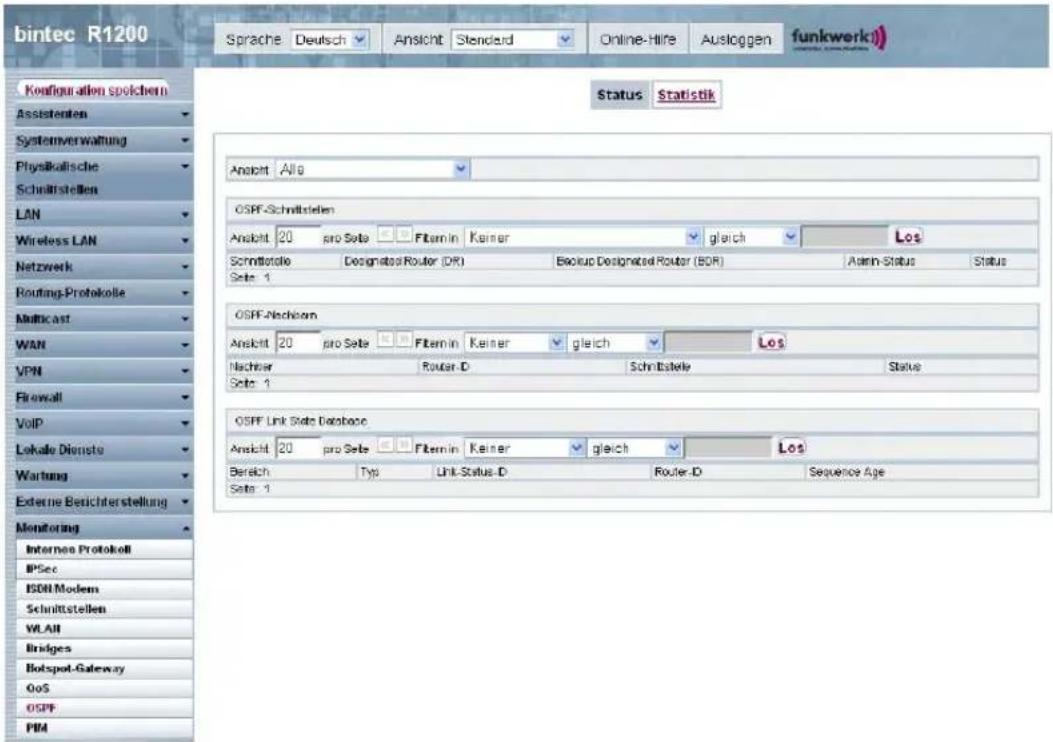The height and width of the screenshot is (742, 1053).
Task: Click previous page arrow in OSPF-Nachbarn
Action: (x=385, y=340)
